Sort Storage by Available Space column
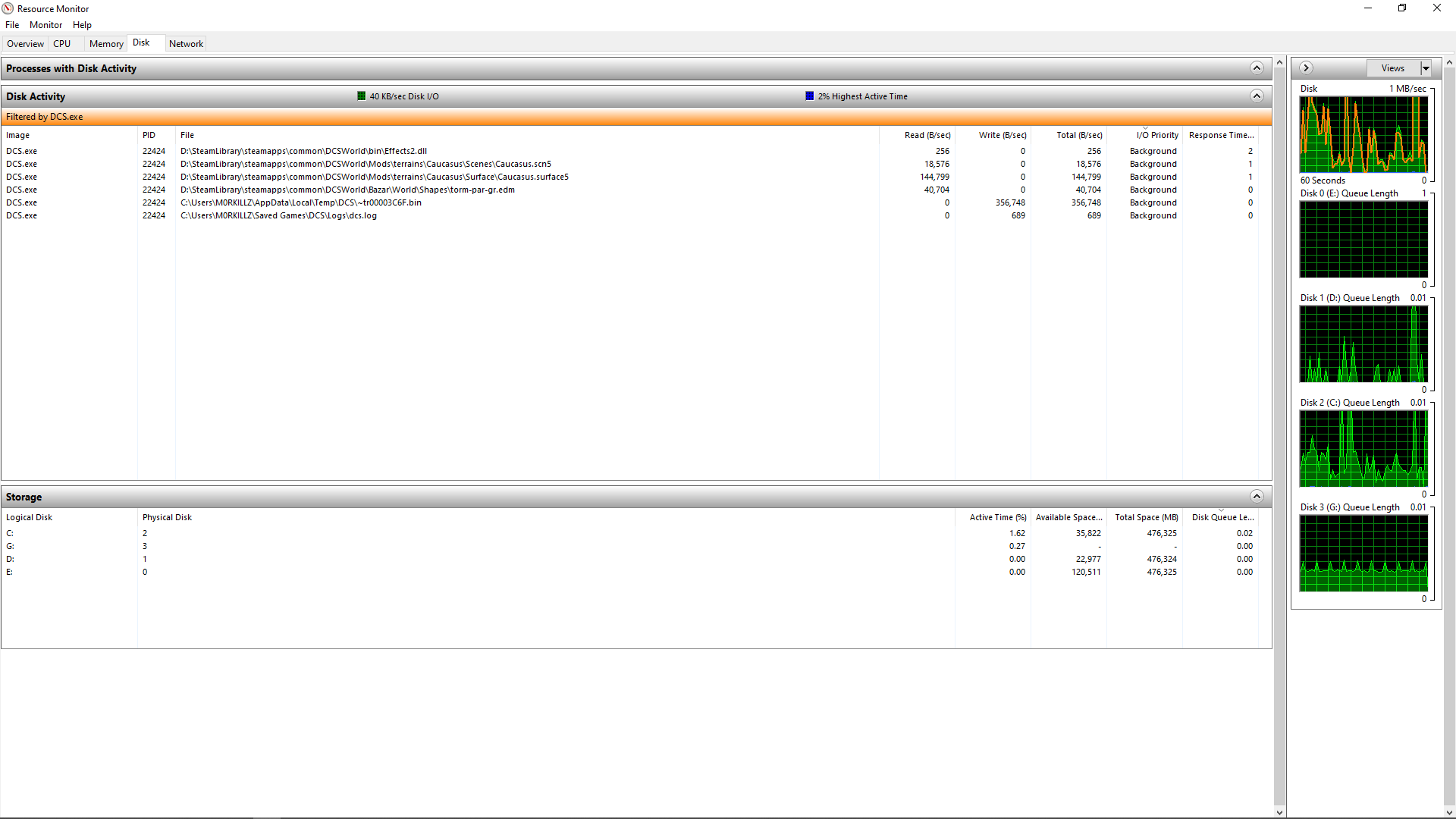This screenshot has height=819, width=1456. [1068, 517]
